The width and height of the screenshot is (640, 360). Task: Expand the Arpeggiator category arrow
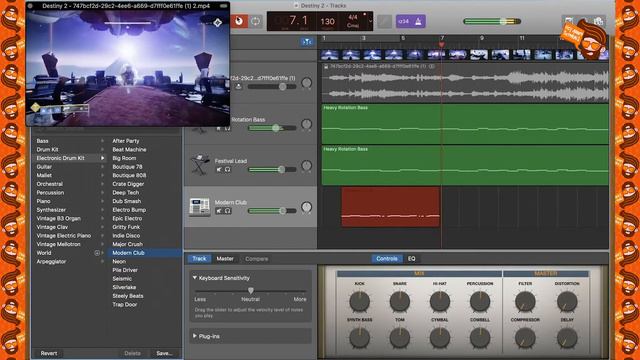[x=102, y=261]
